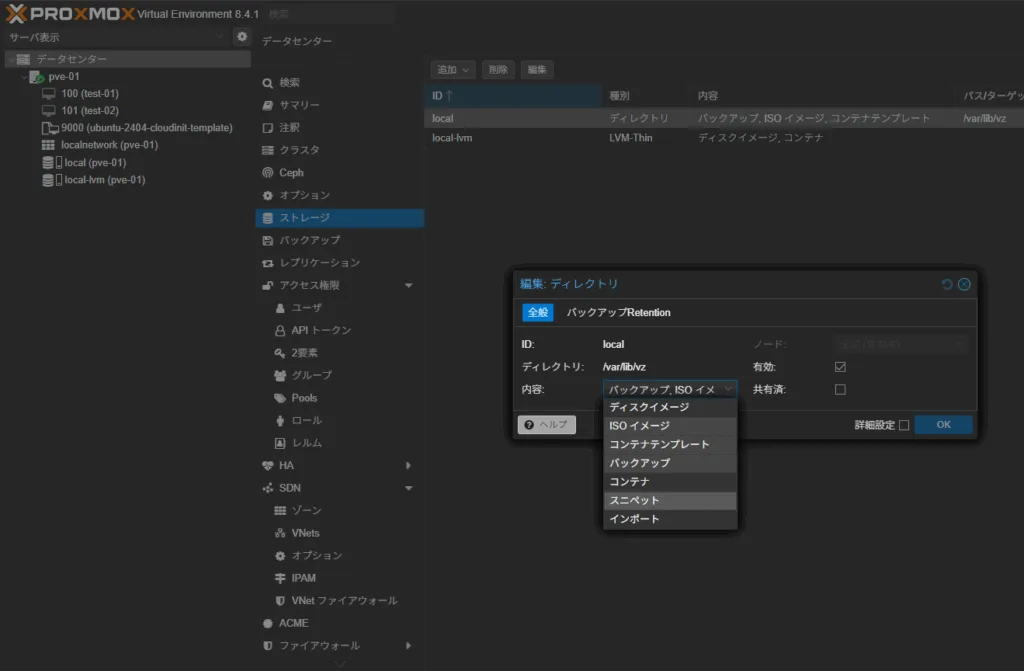Click the Proxmox logo

click(x=70, y=13)
